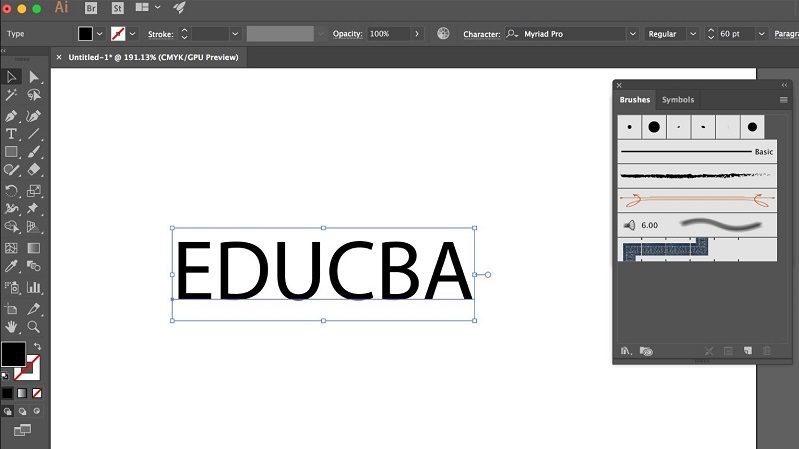The width and height of the screenshot is (799, 449).
Task: Select the Gradient tool
Action: click(x=34, y=248)
